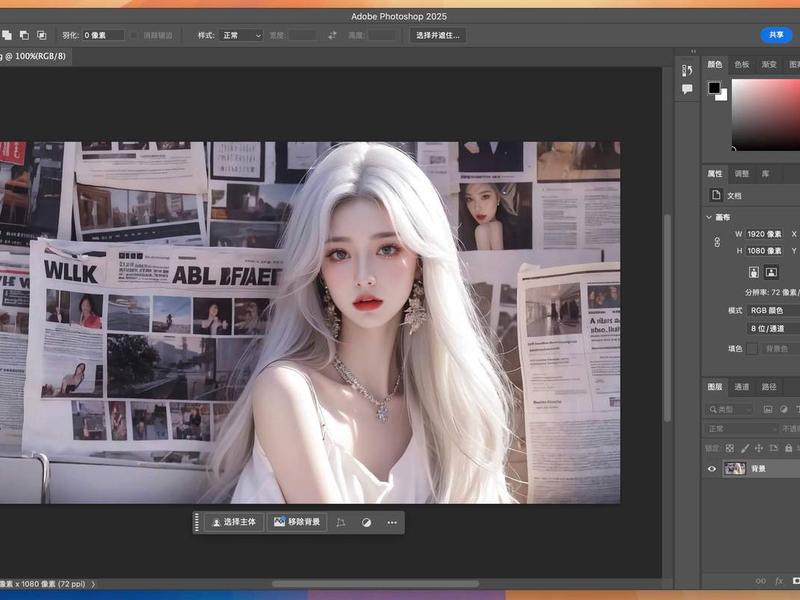Swap width and height arrows icon
The height and width of the screenshot is (600, 800).
(332, 35)
